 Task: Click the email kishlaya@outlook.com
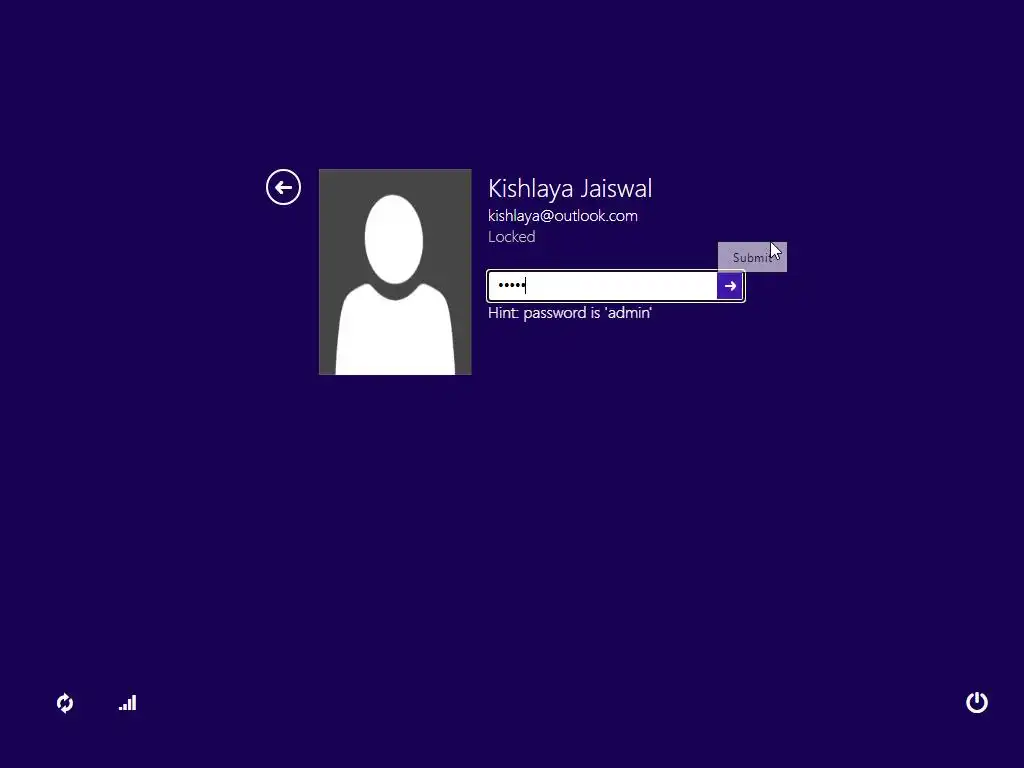pyautogui.click(x=563, y=216)
